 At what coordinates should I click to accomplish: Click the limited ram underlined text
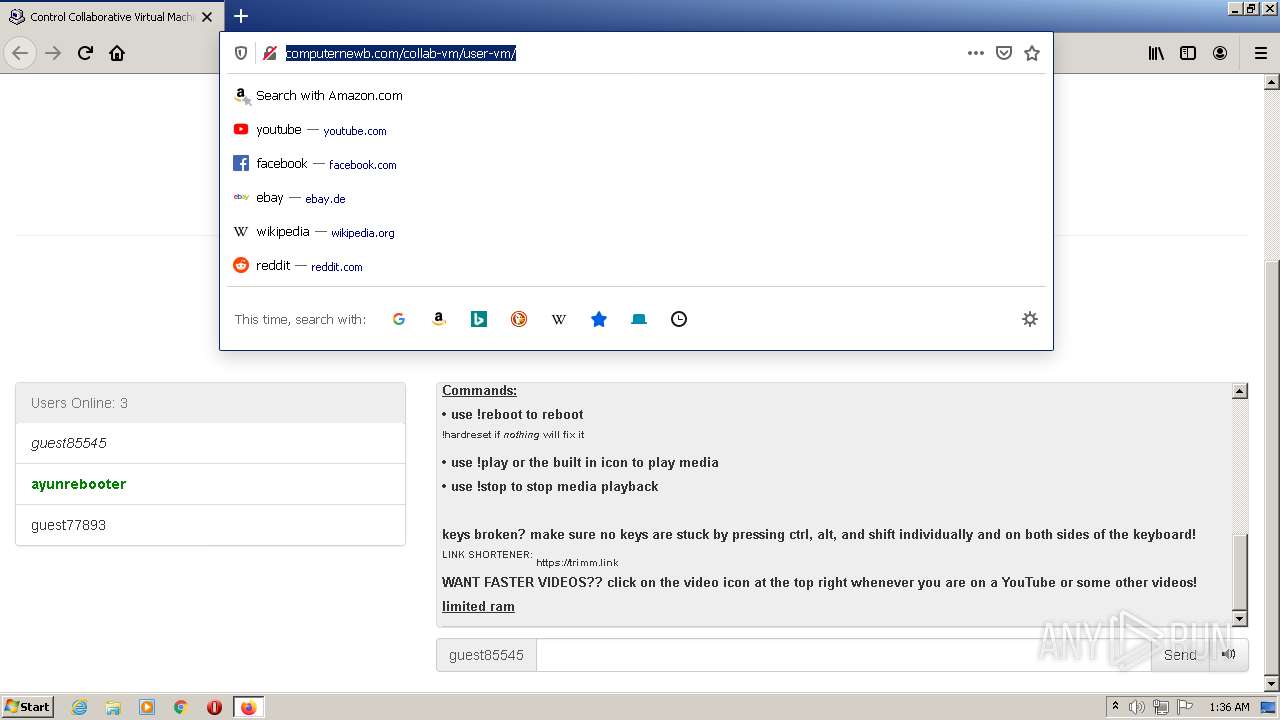[478, 606]
